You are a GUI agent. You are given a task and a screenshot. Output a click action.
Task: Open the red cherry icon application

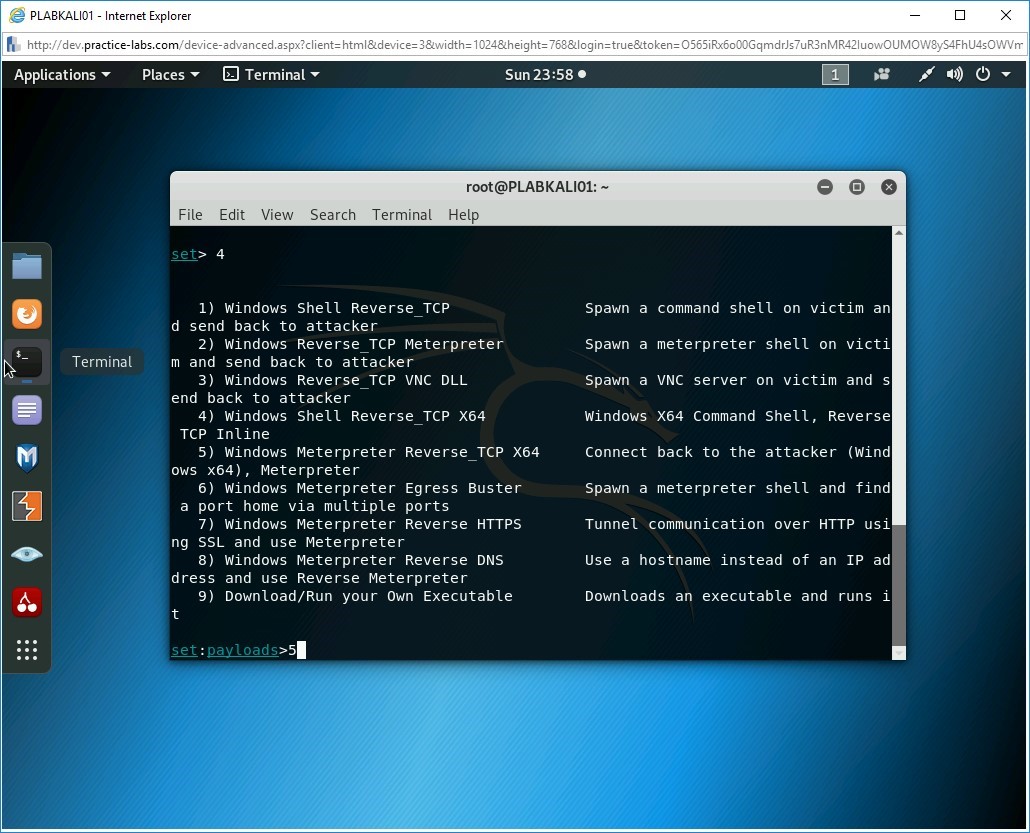click(27, 602)
